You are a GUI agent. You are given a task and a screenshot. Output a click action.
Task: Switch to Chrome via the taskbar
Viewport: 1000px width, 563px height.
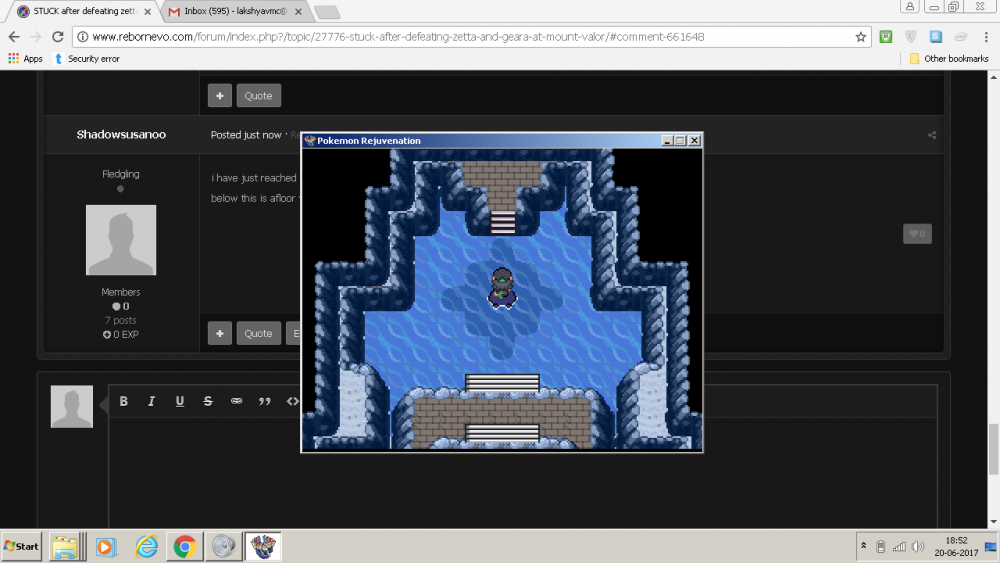click(185, 547)
